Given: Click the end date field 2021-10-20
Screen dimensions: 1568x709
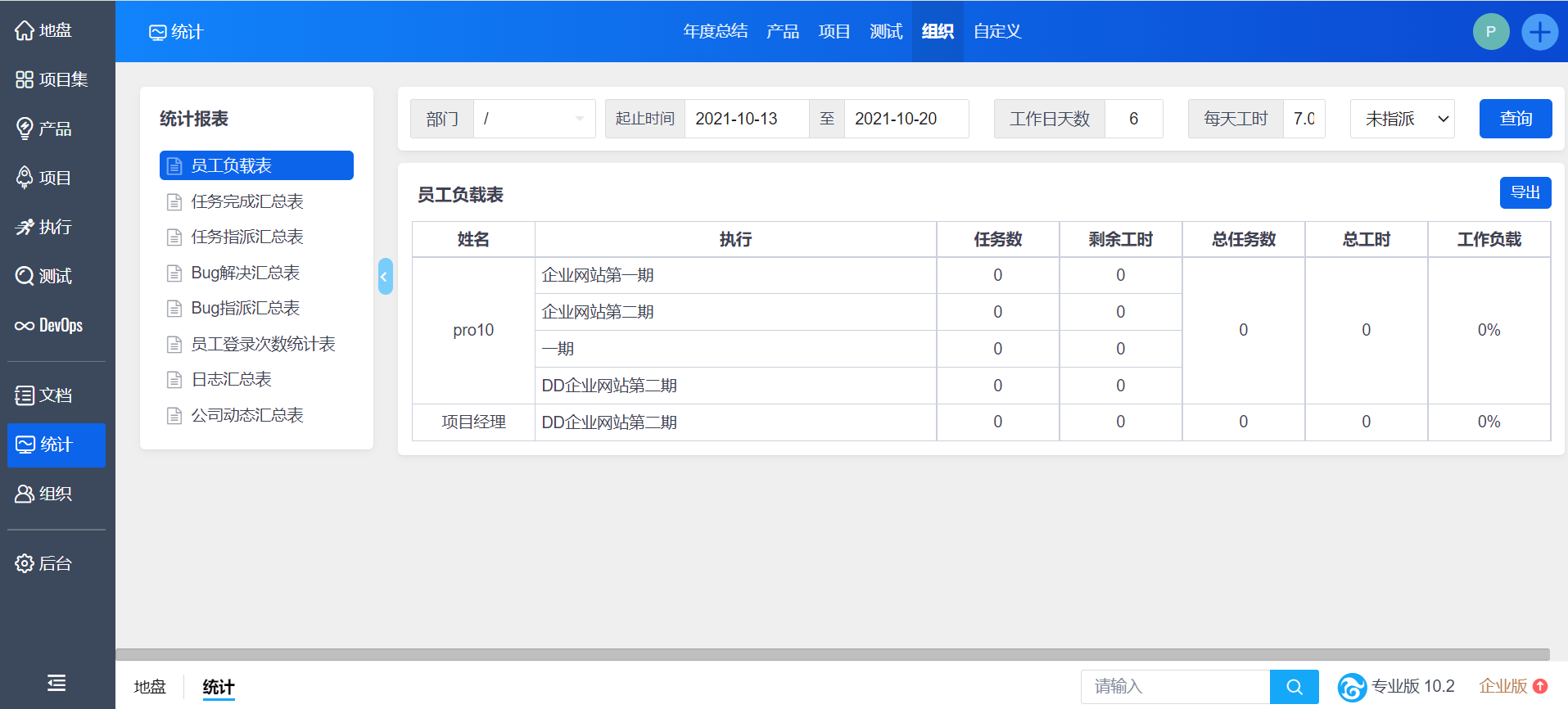Looking at the screenshot, I should click(x=906, y=119).
